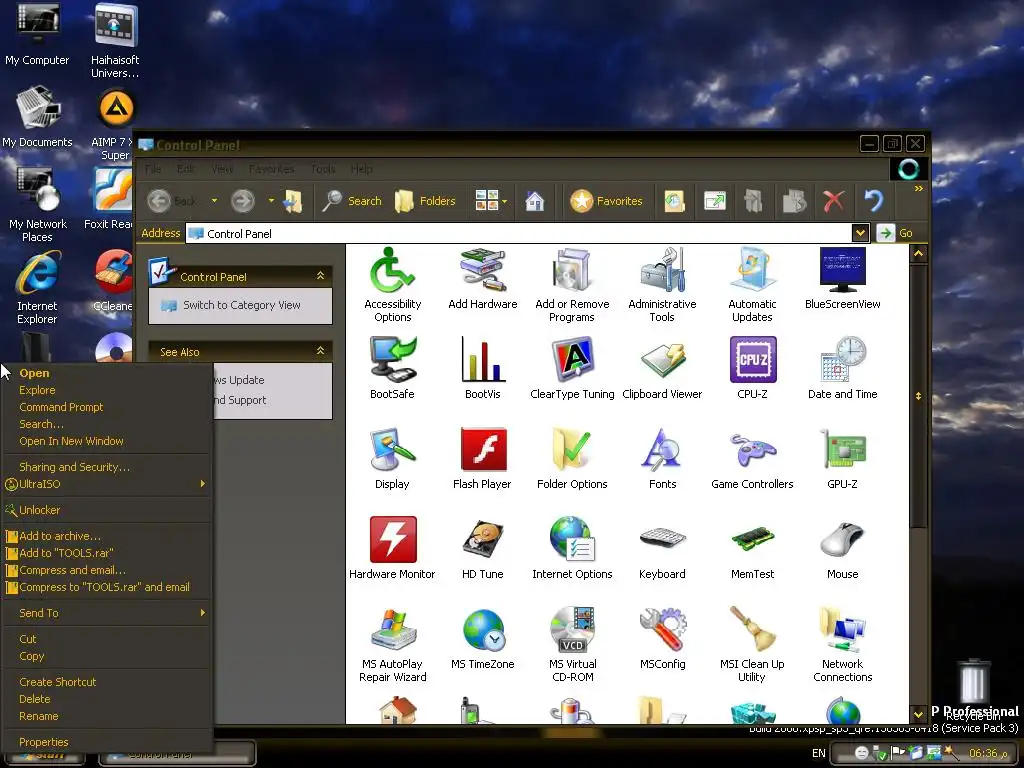Collapse the See Also side section
This screenshot has height=768, width=1024.
click(321, 351)
